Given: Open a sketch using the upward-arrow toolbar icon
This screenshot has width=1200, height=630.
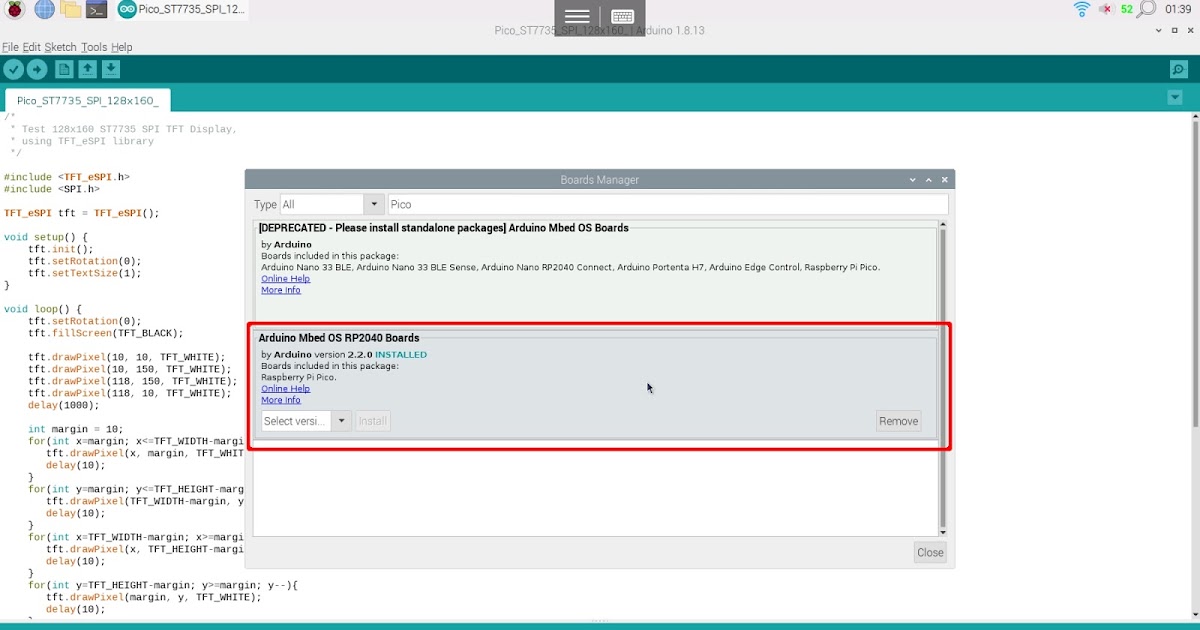Looking at the screenshot, I should (x=87, y=69).
